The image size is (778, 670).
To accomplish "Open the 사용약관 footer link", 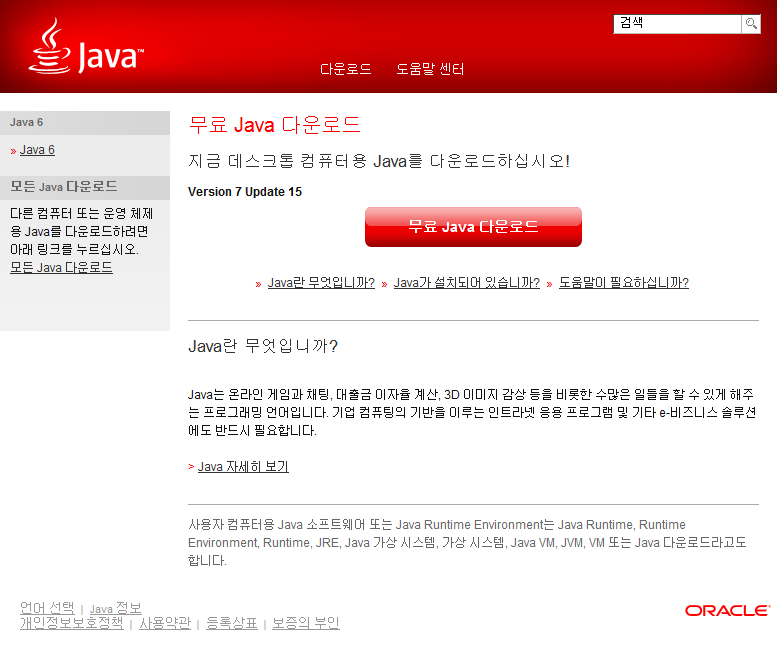I will (165, 623).
